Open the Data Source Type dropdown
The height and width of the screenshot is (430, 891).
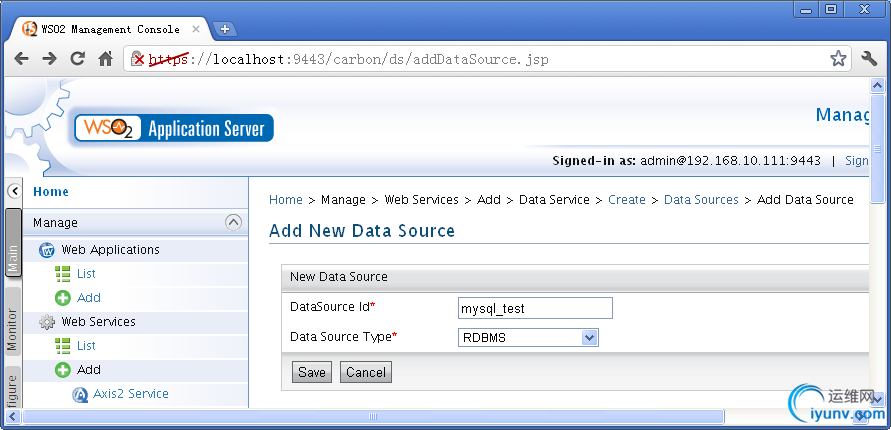click(x=528, y=338)
